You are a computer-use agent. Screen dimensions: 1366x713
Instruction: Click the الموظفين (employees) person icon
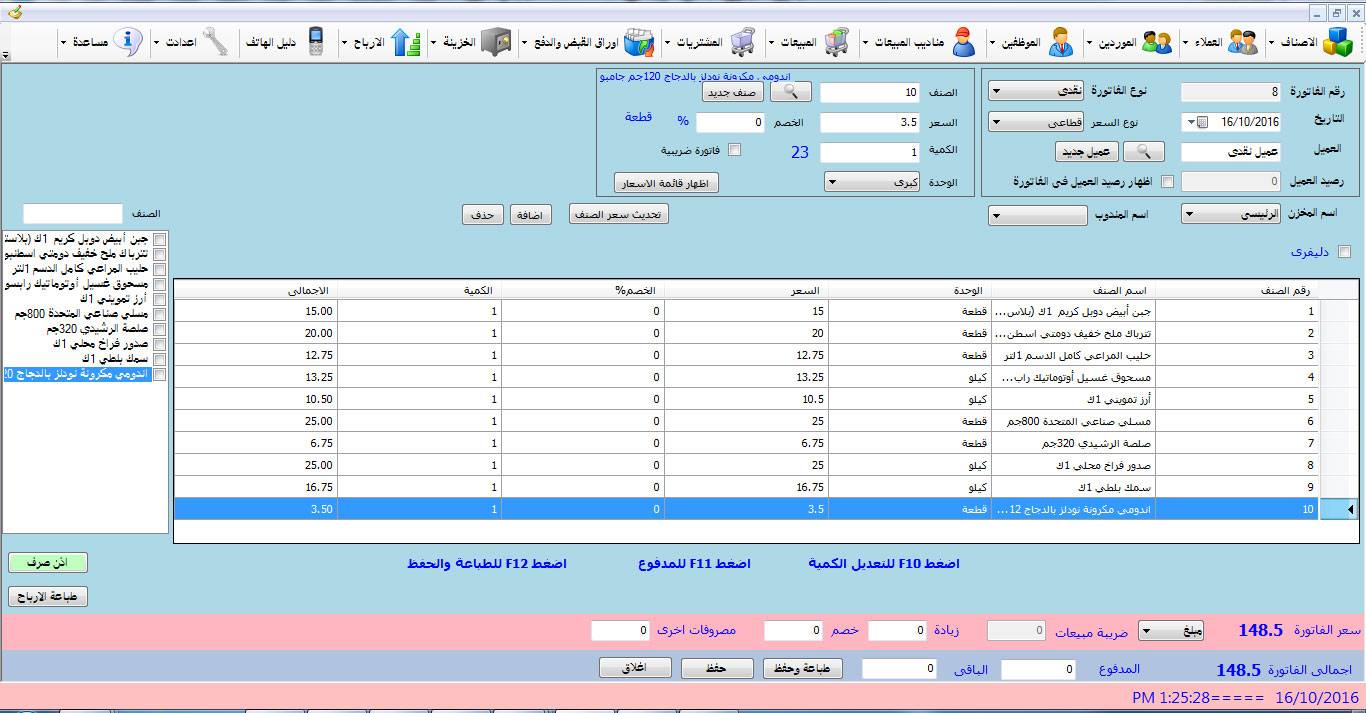(x=1062, y=42)
